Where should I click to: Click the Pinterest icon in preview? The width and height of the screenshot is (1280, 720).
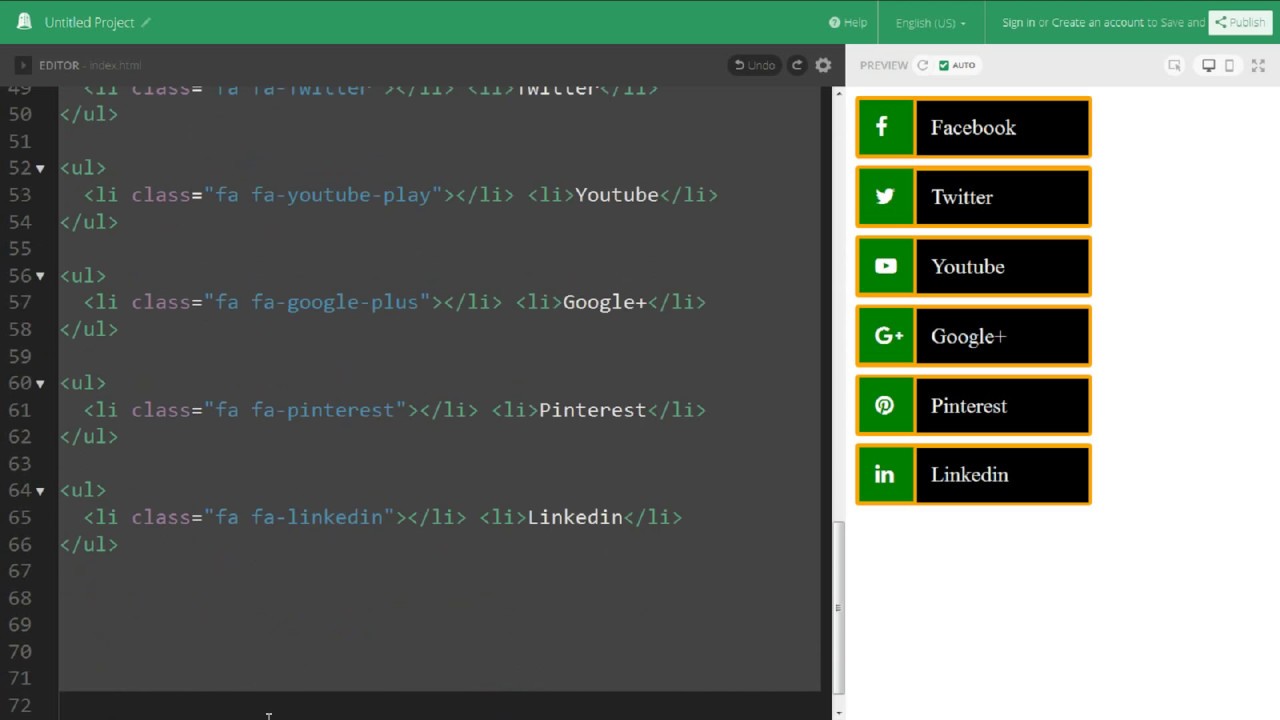coord(885,405)
